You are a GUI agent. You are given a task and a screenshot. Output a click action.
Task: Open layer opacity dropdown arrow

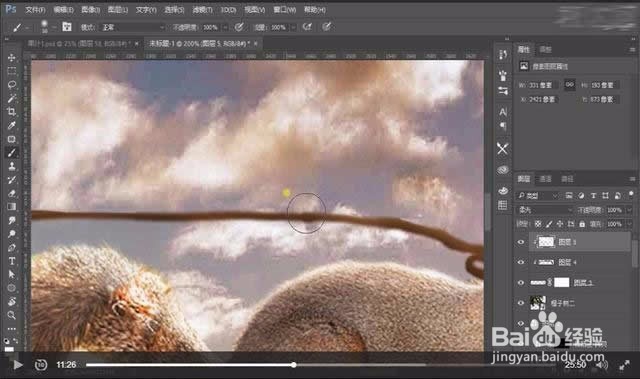[x=629, y=210]
